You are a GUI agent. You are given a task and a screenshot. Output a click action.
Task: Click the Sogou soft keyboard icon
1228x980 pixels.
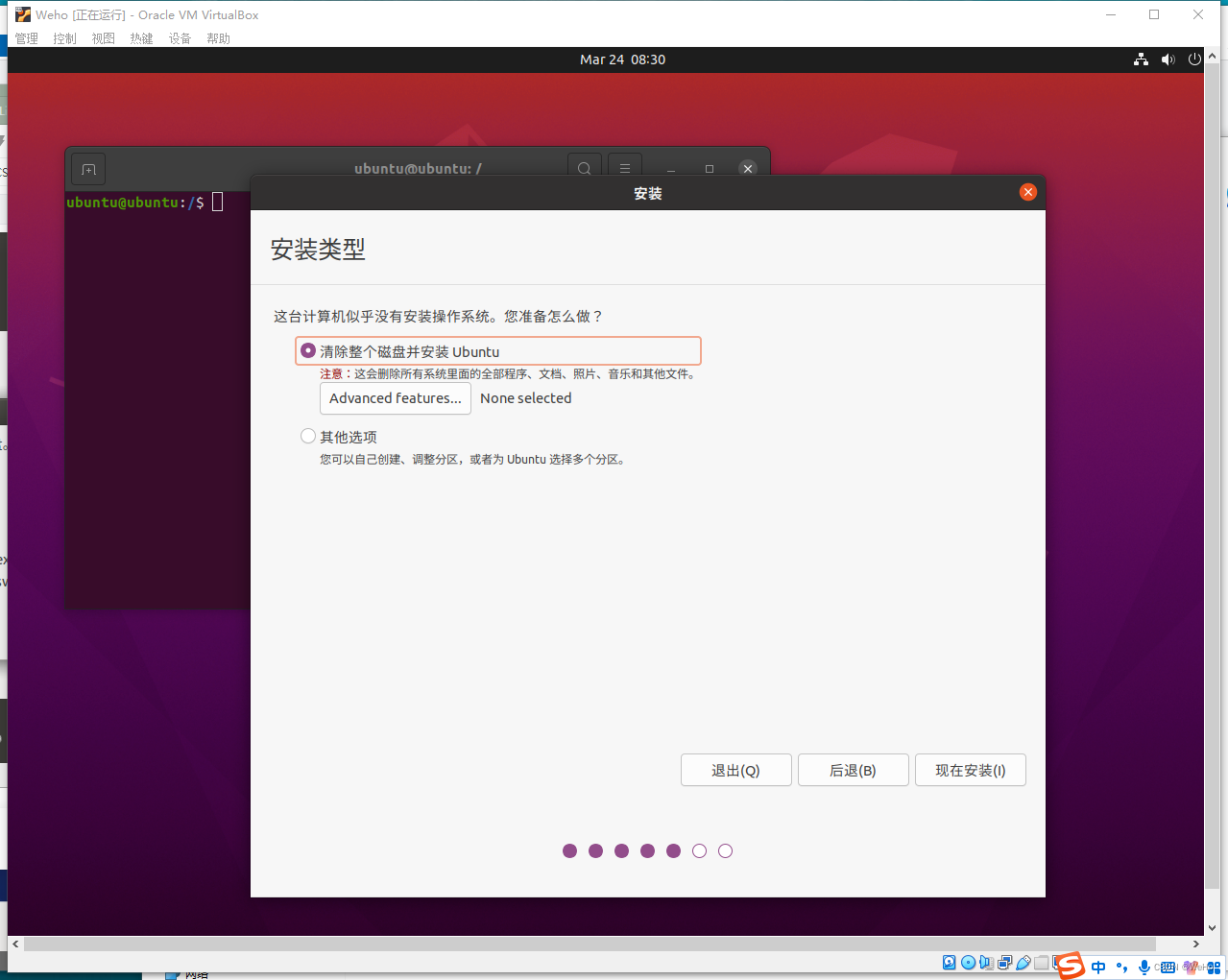1168,968
